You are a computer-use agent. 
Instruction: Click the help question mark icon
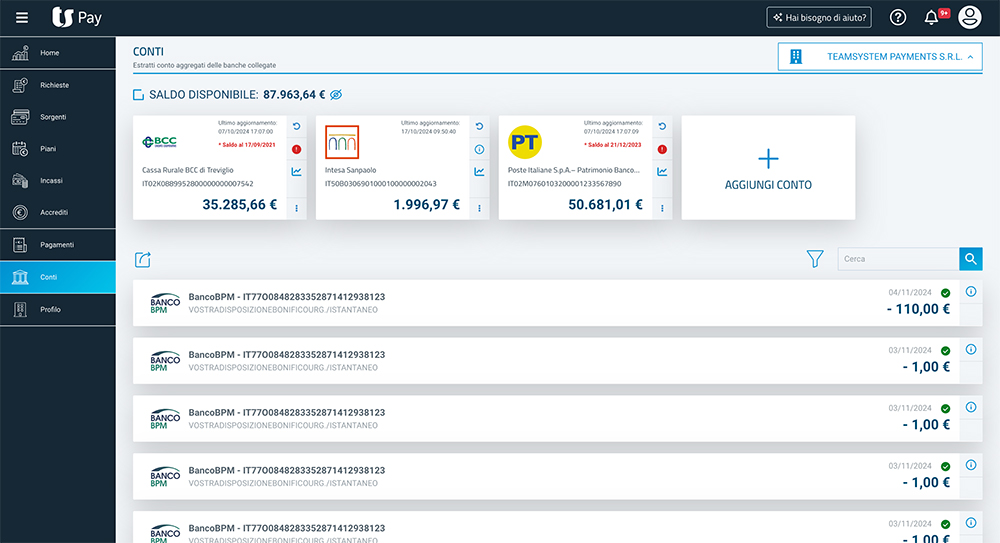(x=898, y=17)
